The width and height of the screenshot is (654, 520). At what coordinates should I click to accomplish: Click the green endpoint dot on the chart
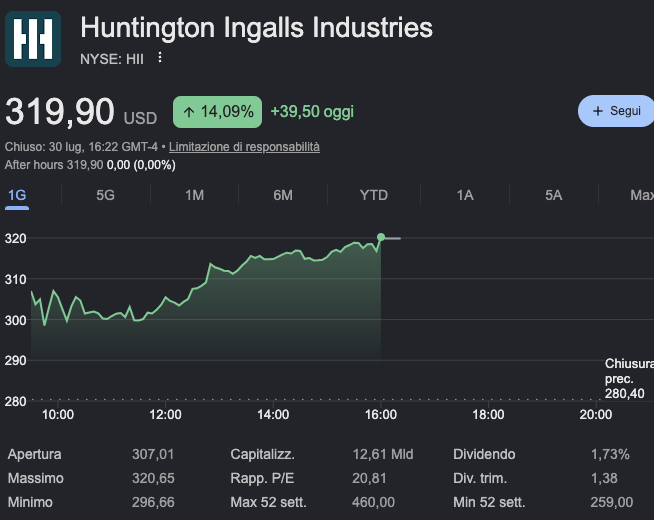pos(381,237)
